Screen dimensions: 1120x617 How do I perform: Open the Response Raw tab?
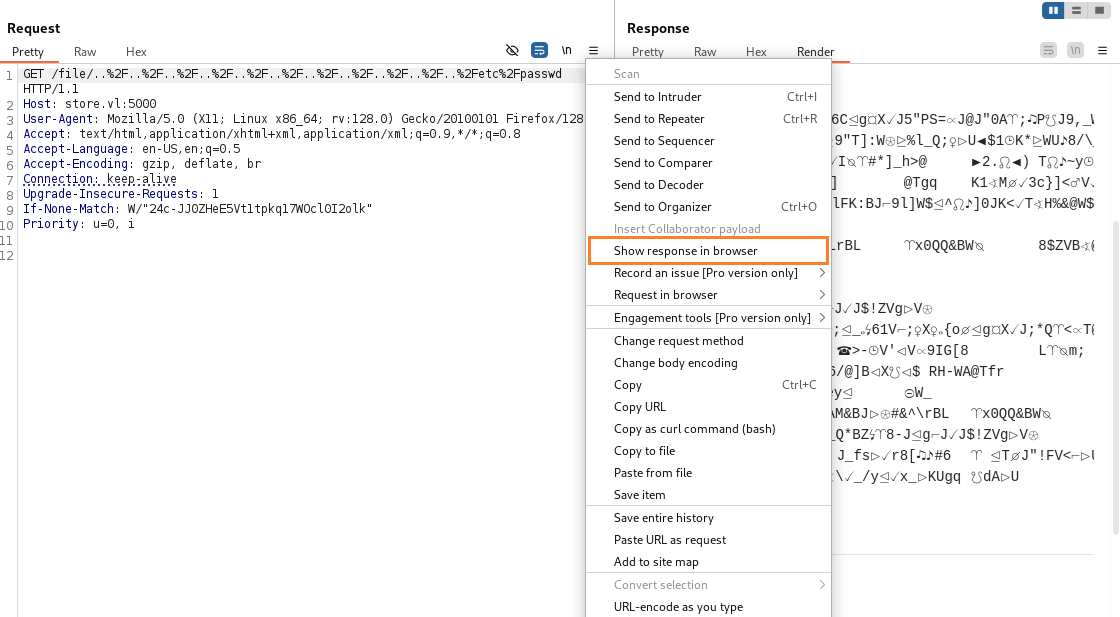(705, 51)
